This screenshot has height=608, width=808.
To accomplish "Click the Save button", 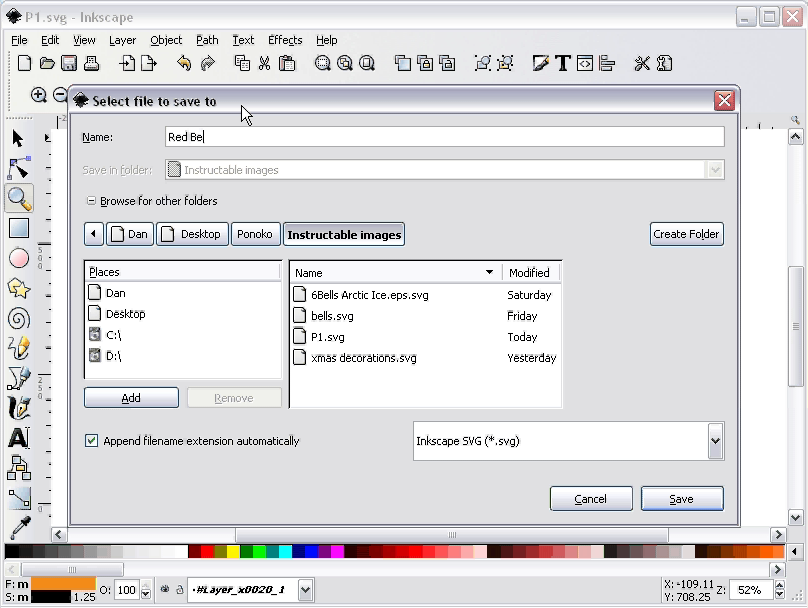I will tap(682, 499).
